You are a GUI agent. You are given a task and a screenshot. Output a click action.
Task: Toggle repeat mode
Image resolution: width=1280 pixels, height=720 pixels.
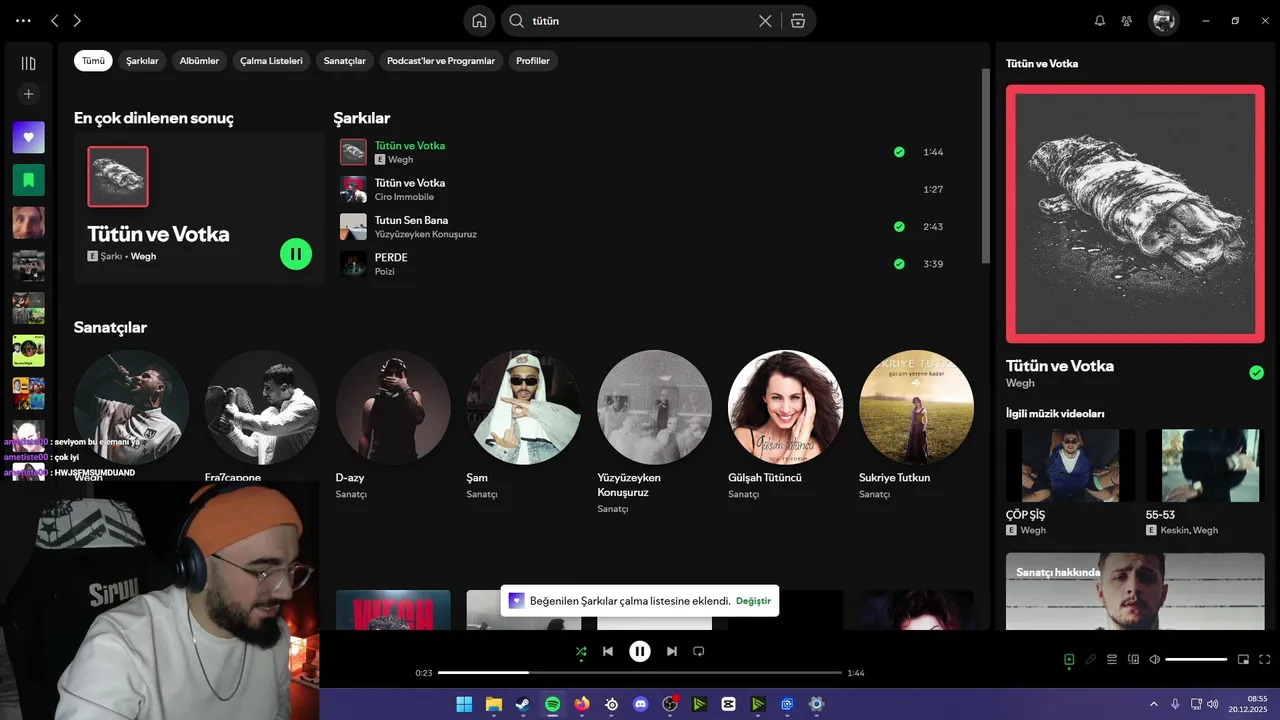point(699,651)
